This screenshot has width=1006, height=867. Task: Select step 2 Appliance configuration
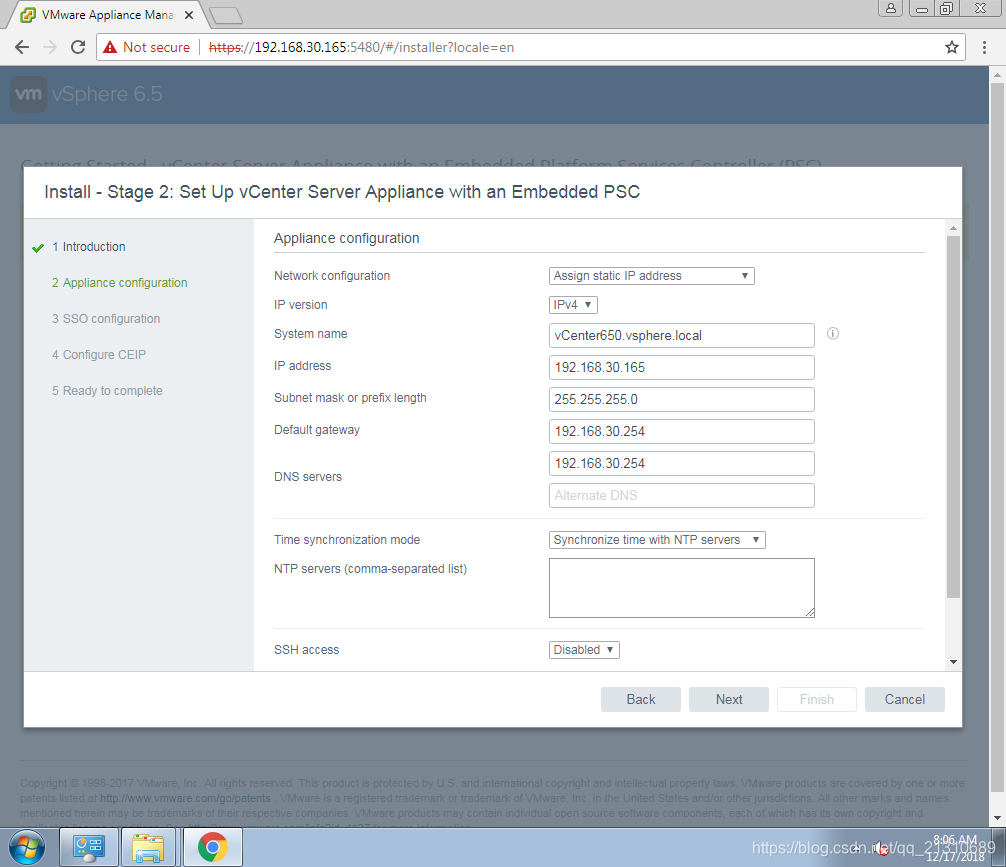119,283
